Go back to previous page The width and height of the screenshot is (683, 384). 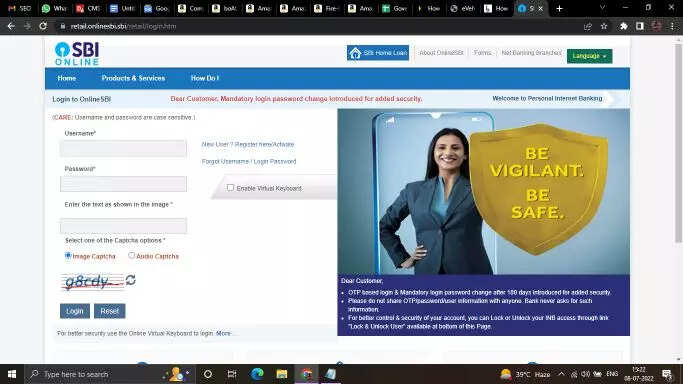pos(11,26)
